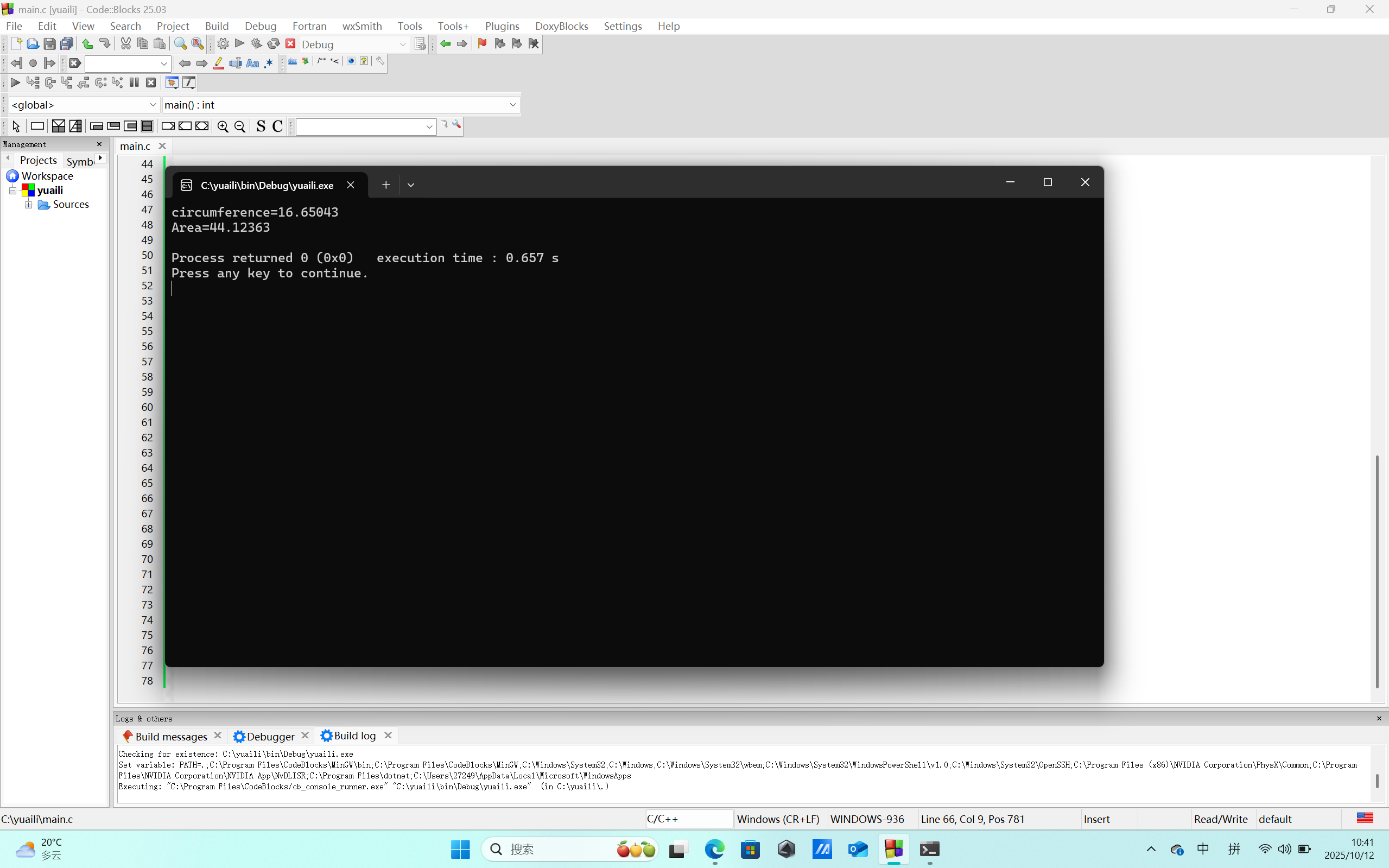Viewport: 1389px width, 868px height.
Task: Switch to the Build messages tab
Action: (x=170, y=736)
